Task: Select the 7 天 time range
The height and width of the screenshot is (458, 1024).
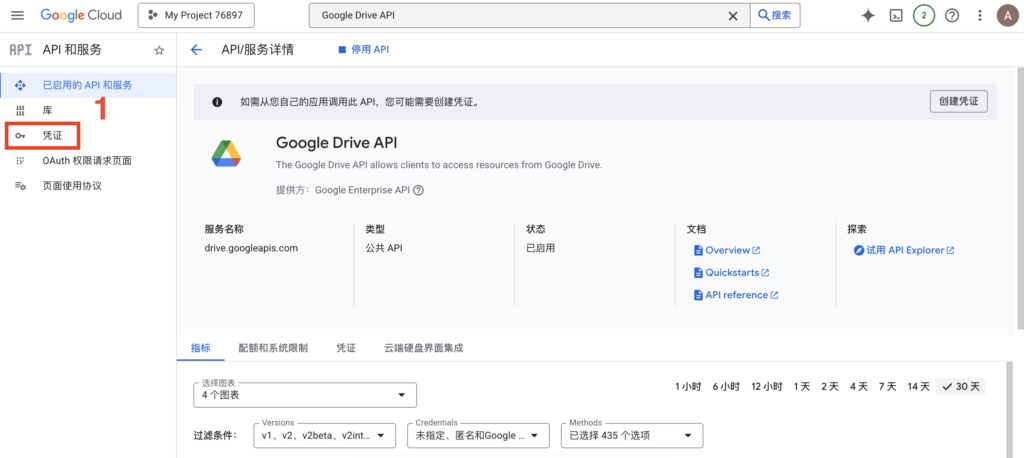Action: tap(887, 386)
